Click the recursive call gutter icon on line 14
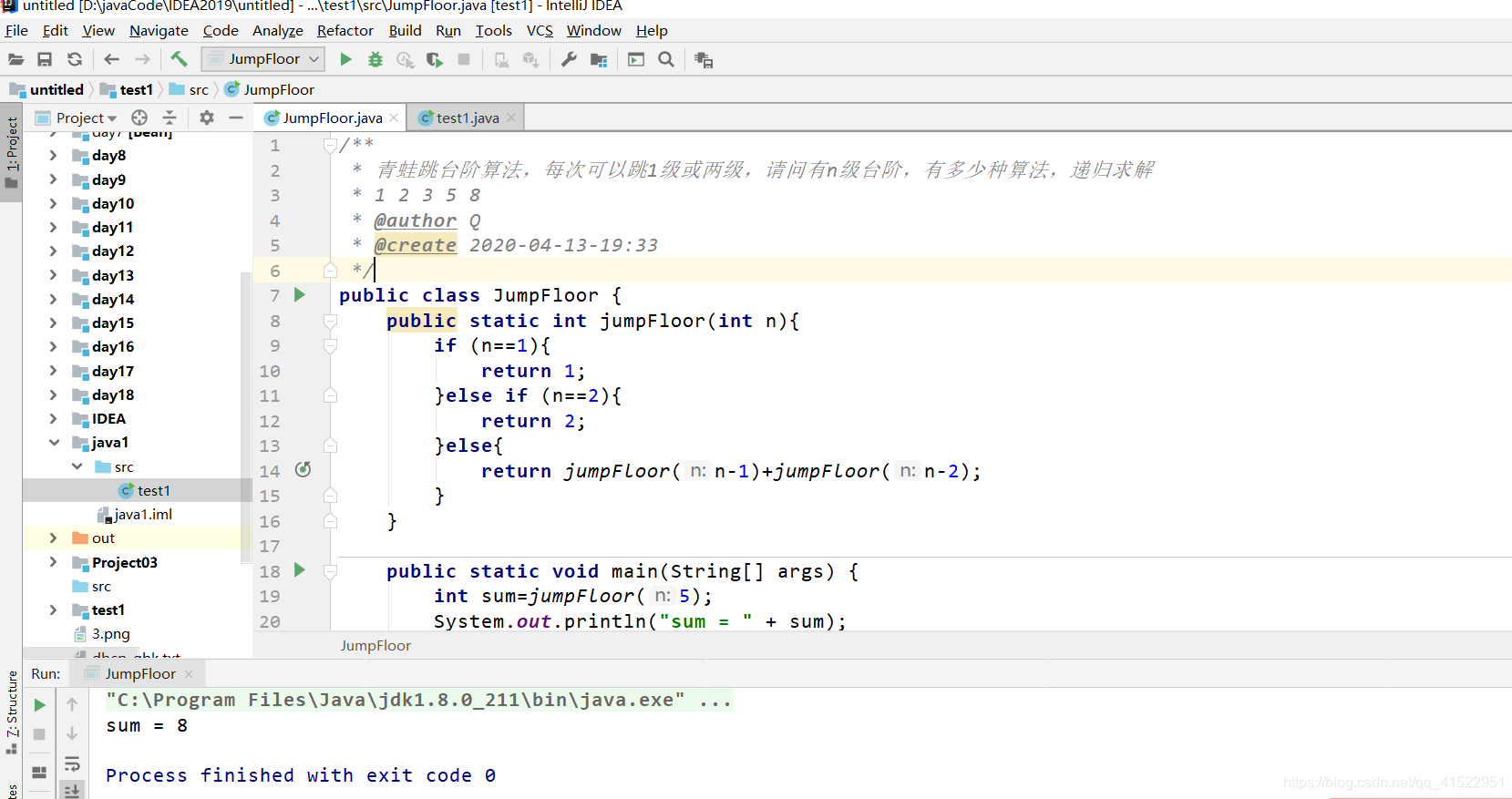 click(x=303, y=469)
